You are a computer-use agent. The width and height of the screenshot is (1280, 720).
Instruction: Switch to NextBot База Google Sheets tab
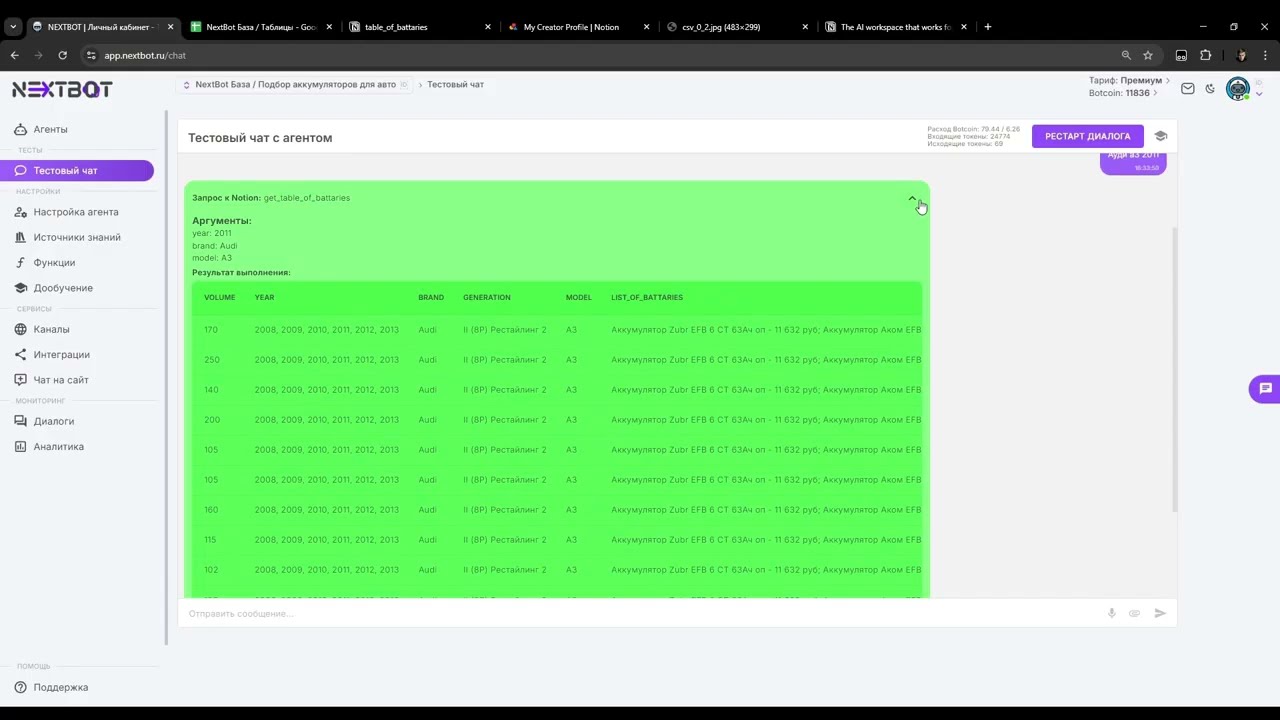point(261,27)
